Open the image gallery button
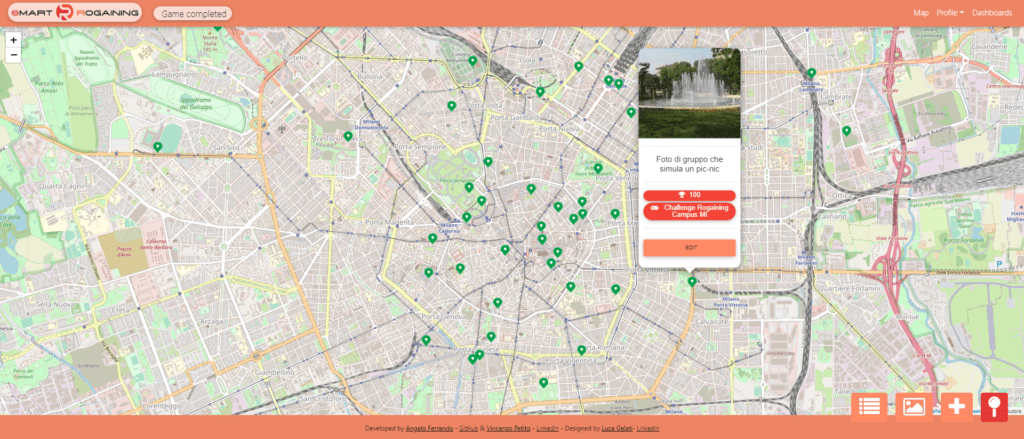 (x=914, y=406)
